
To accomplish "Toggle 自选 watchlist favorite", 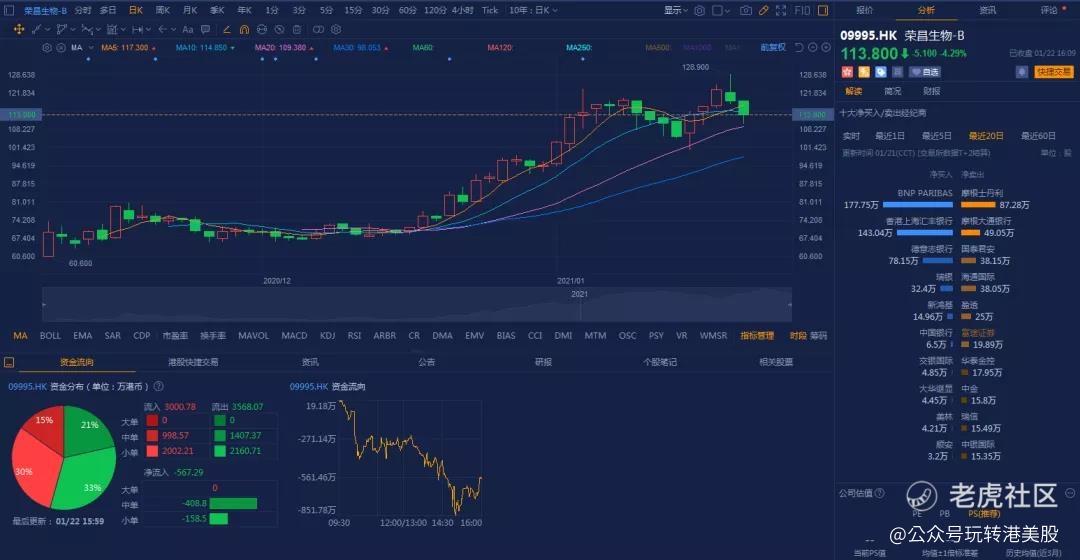I will coord(925,72).
